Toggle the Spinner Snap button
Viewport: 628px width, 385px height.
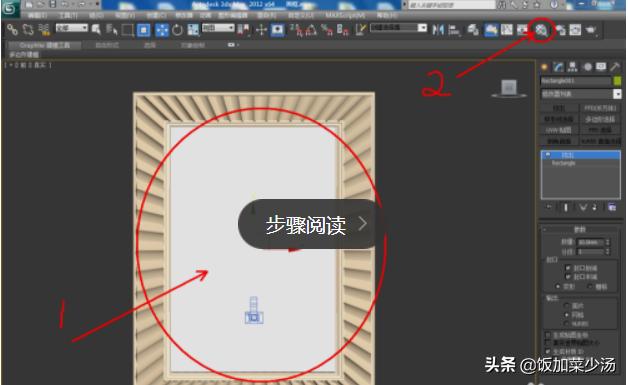pos(343,30)
